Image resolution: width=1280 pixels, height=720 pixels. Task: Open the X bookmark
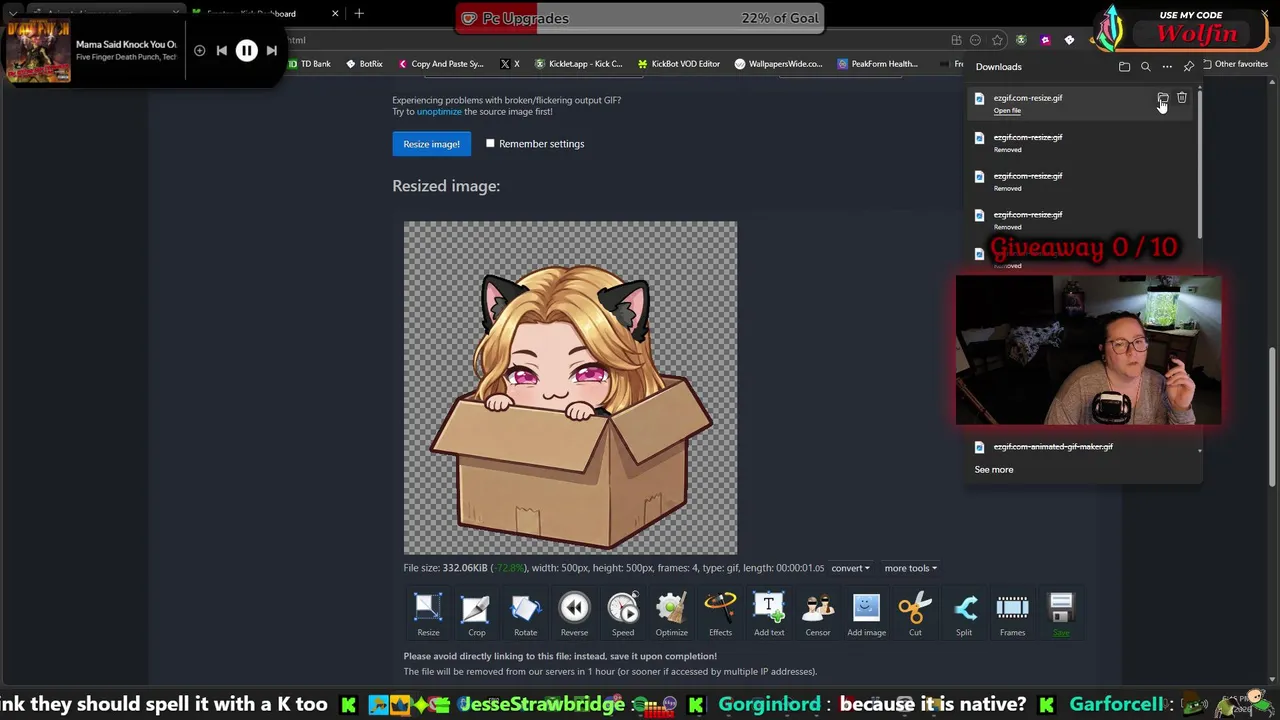point(509,64)
